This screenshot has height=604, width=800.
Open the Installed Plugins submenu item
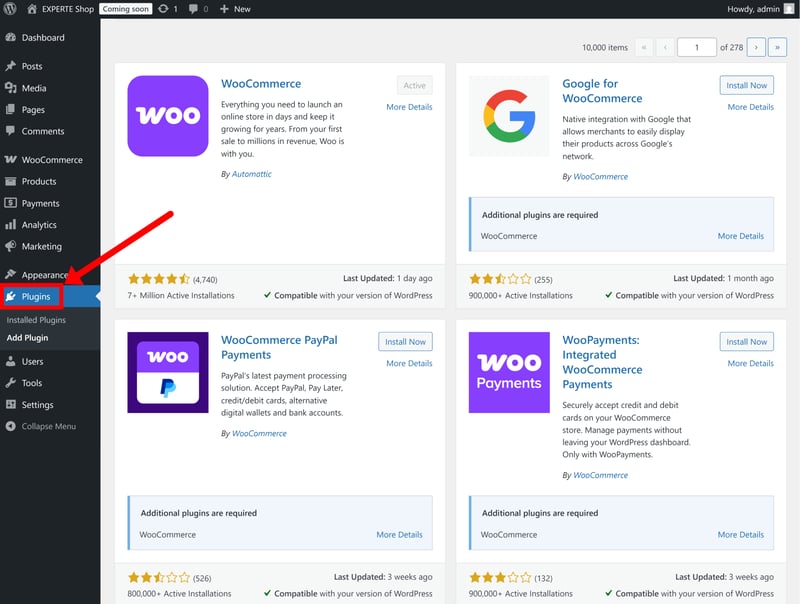(36, 320)
